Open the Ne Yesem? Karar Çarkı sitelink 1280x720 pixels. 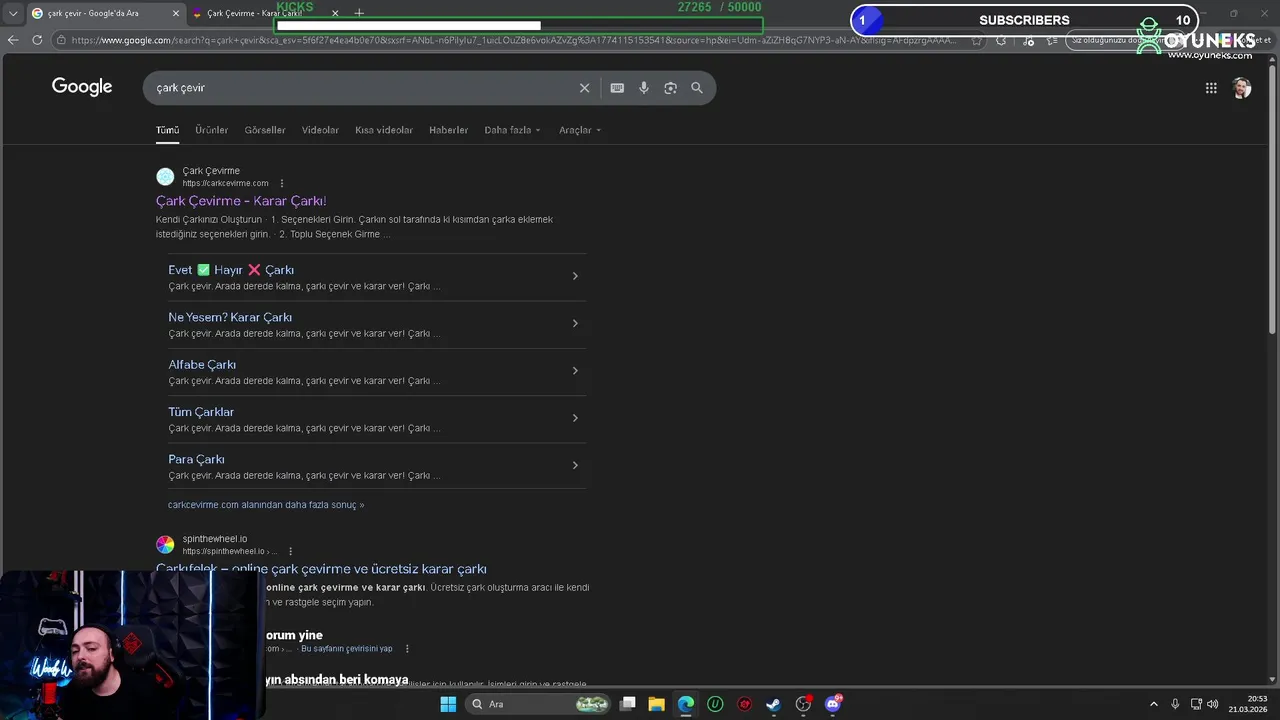[230, 317]
